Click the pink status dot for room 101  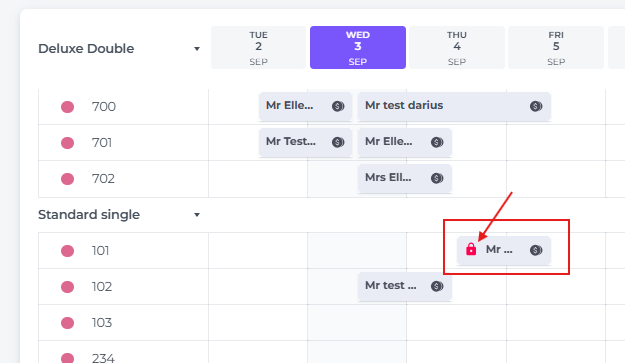[x=67, y=251]
